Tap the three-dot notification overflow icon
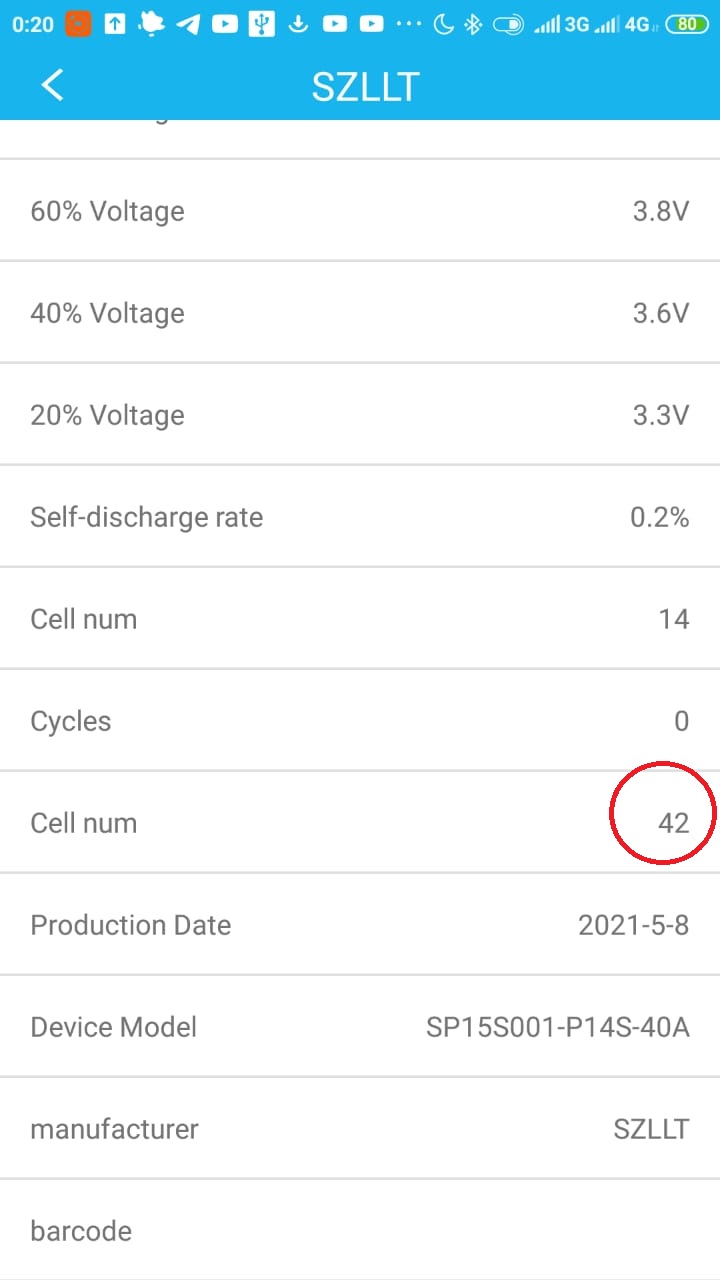 pyautogui.click(x=410, y=25)
